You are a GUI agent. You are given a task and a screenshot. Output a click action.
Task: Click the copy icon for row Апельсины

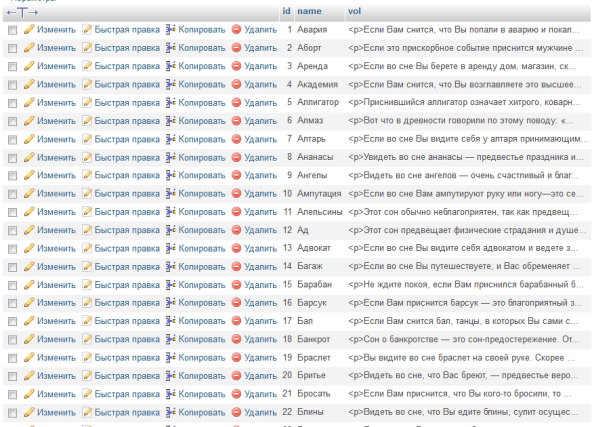click(x=171, y=212)
